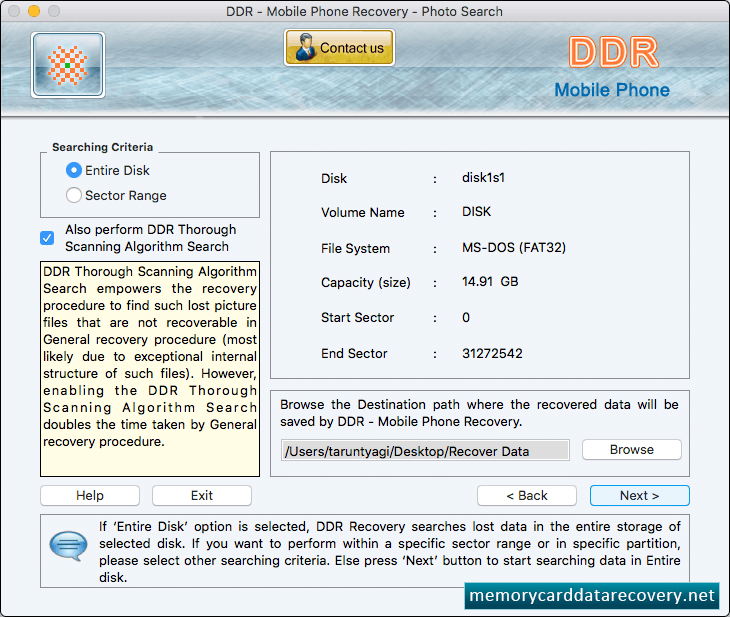Select the Entire Disk radio option
Viewport: 730px width, 617px height.
[74, 170]
